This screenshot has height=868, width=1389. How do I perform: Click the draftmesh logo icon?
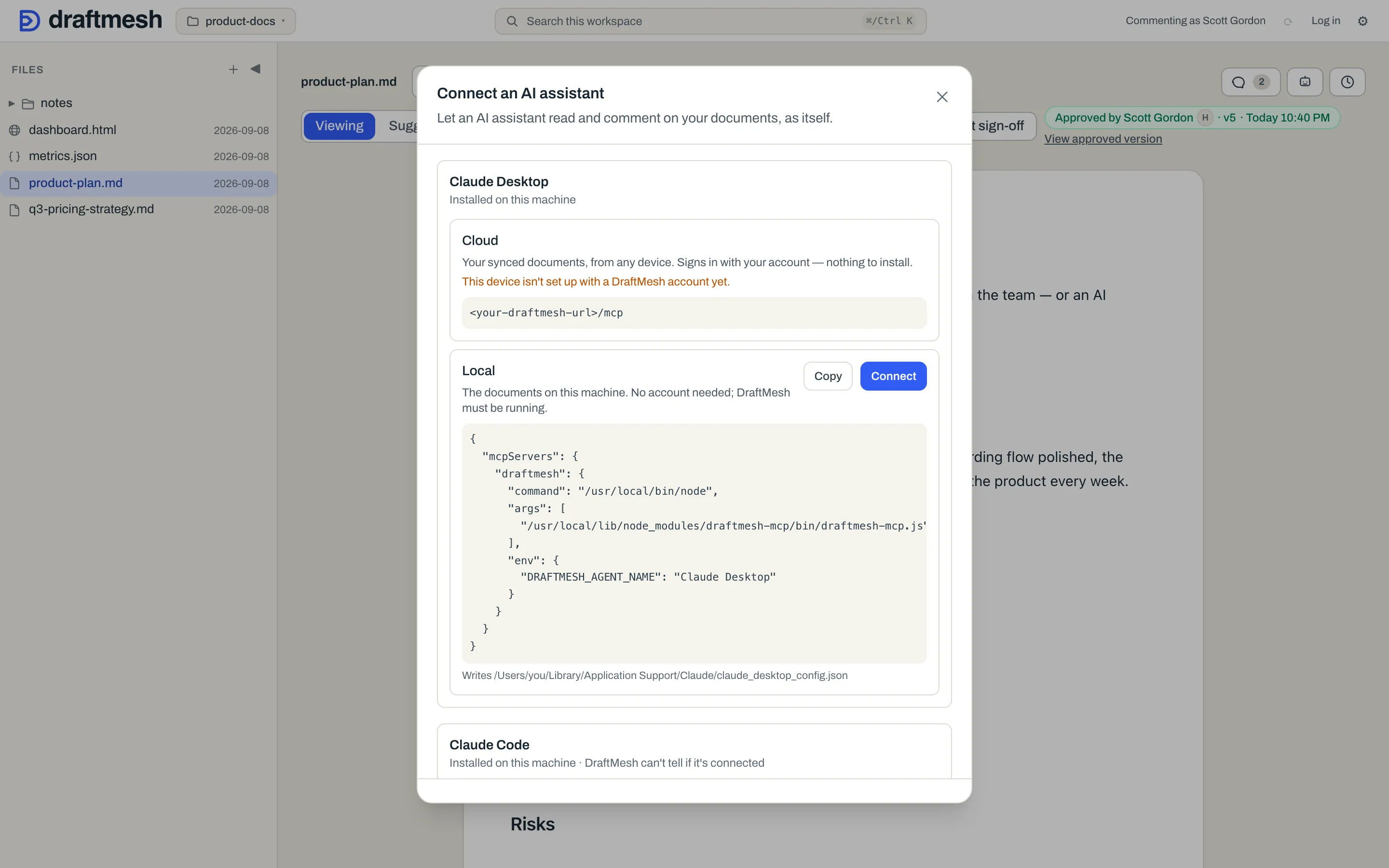coord(29,21)
